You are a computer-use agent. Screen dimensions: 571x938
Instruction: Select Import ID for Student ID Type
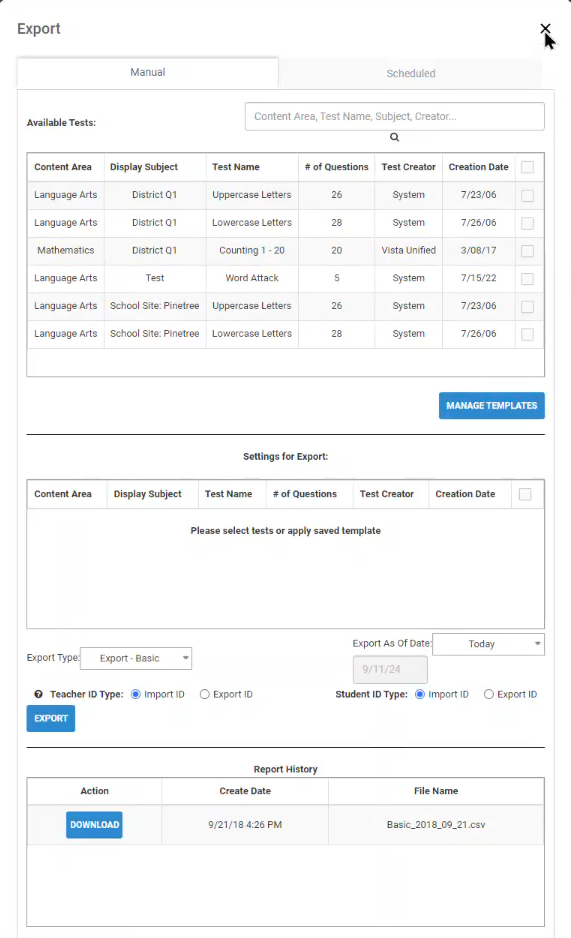click(x=420, y=695)
